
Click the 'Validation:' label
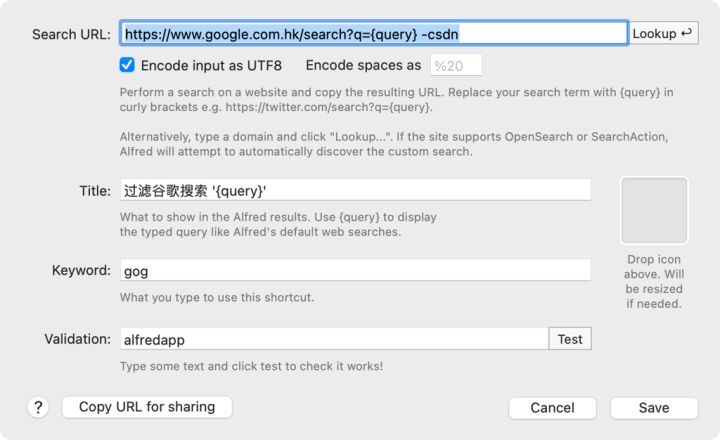(78, 339)
